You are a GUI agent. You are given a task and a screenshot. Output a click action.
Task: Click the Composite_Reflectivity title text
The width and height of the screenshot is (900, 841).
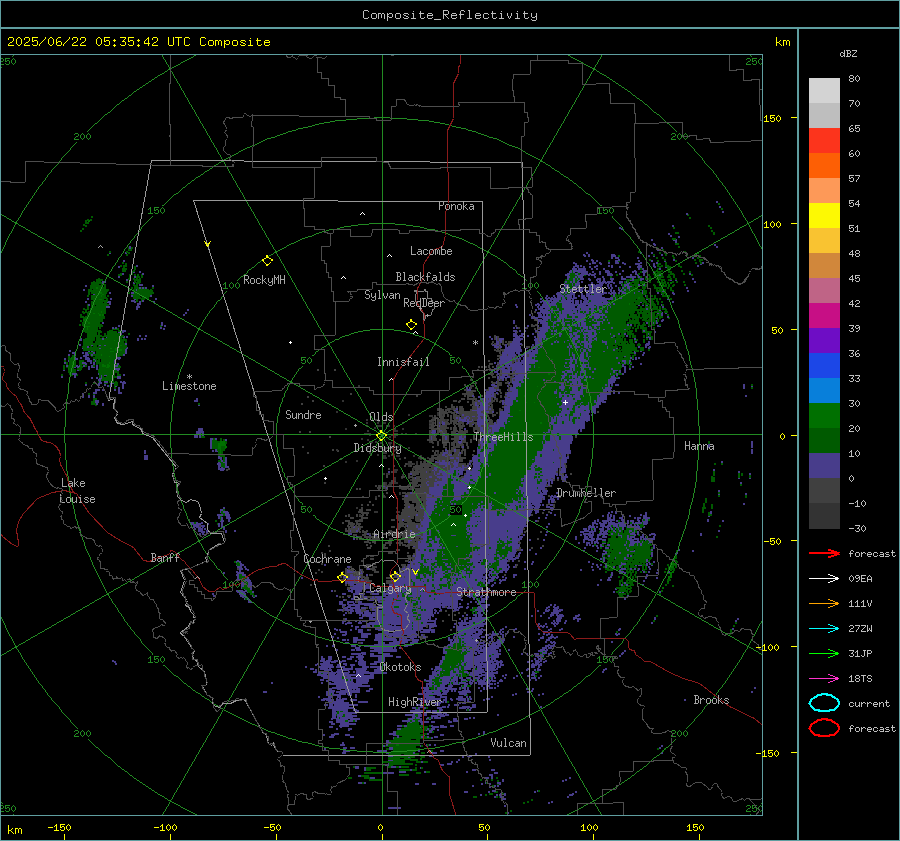450,15
